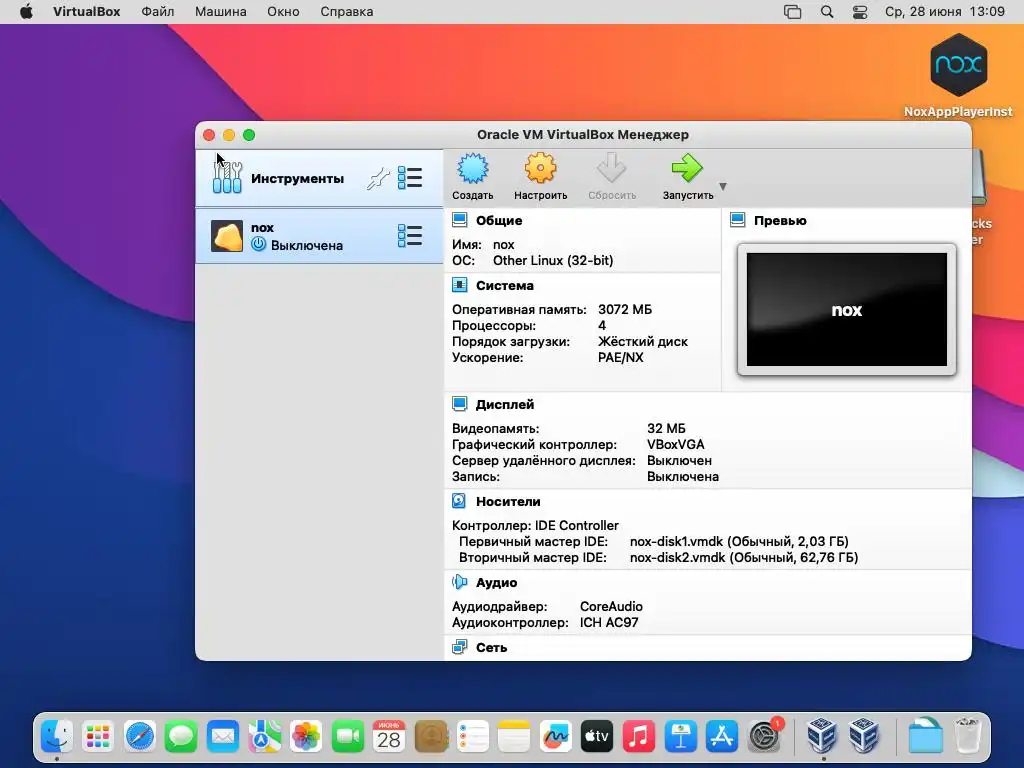Click the VBoxVGA graphics controller value
The image size is (1024, 768).
[676, 445]
